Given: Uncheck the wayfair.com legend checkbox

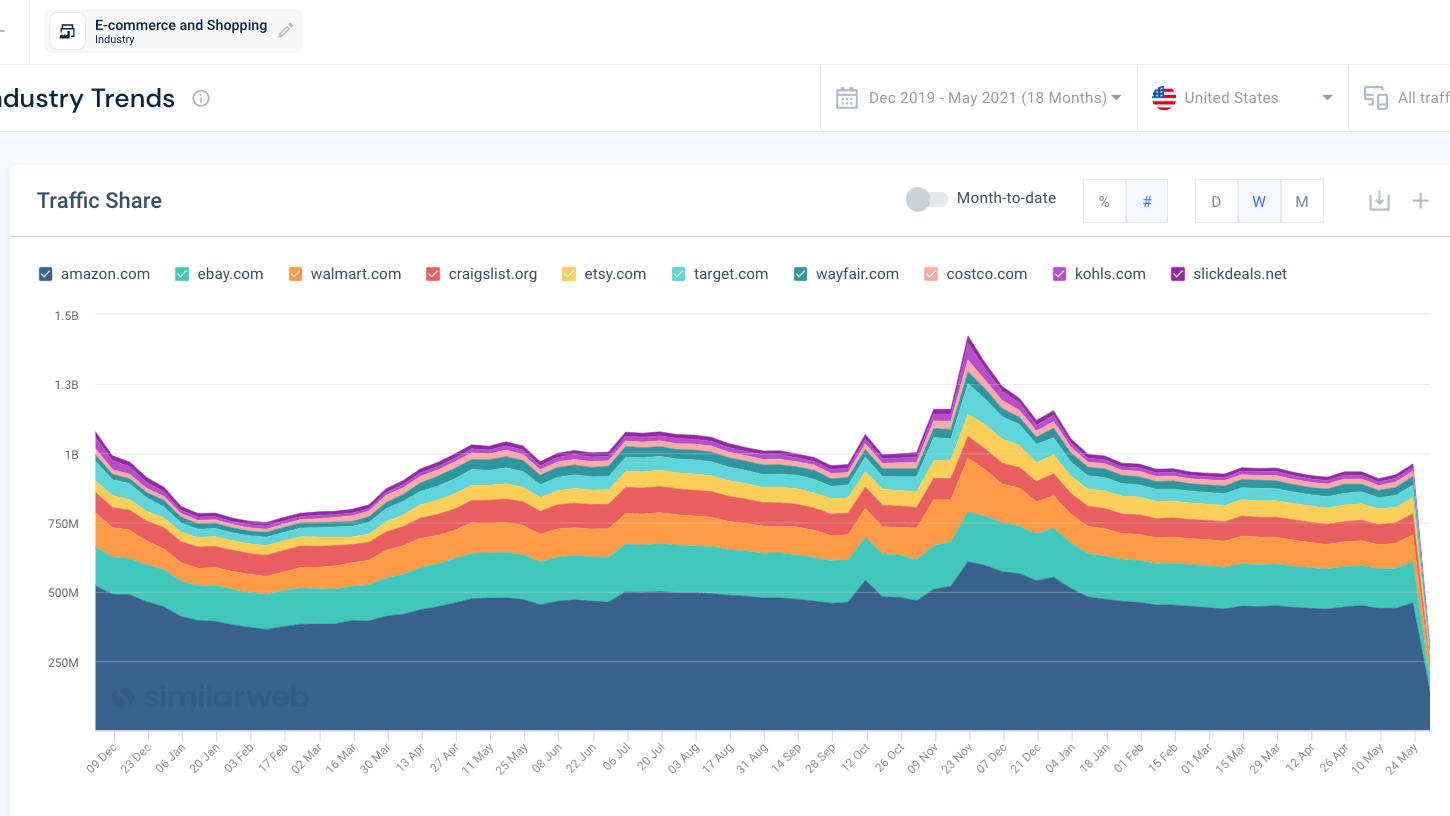Looking at the screenshot, I should pyautogui.click(x=801, y=274).
